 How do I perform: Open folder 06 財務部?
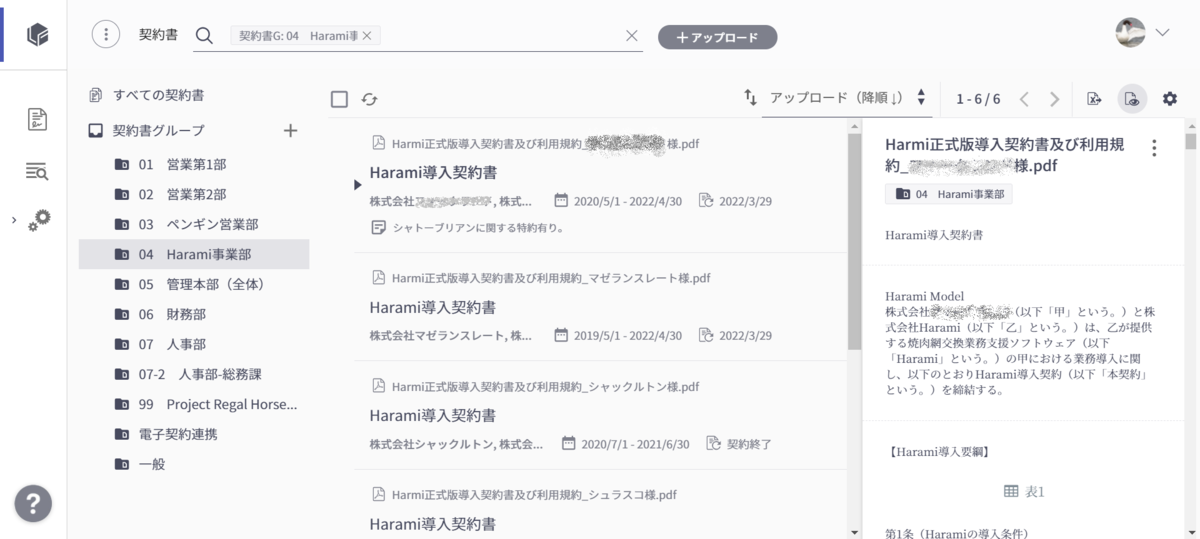click(x=194, y=314)
